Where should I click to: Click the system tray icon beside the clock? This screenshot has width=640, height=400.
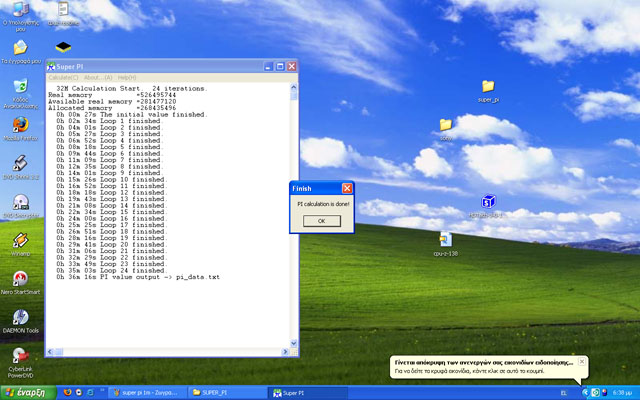[x=604, y=393]
